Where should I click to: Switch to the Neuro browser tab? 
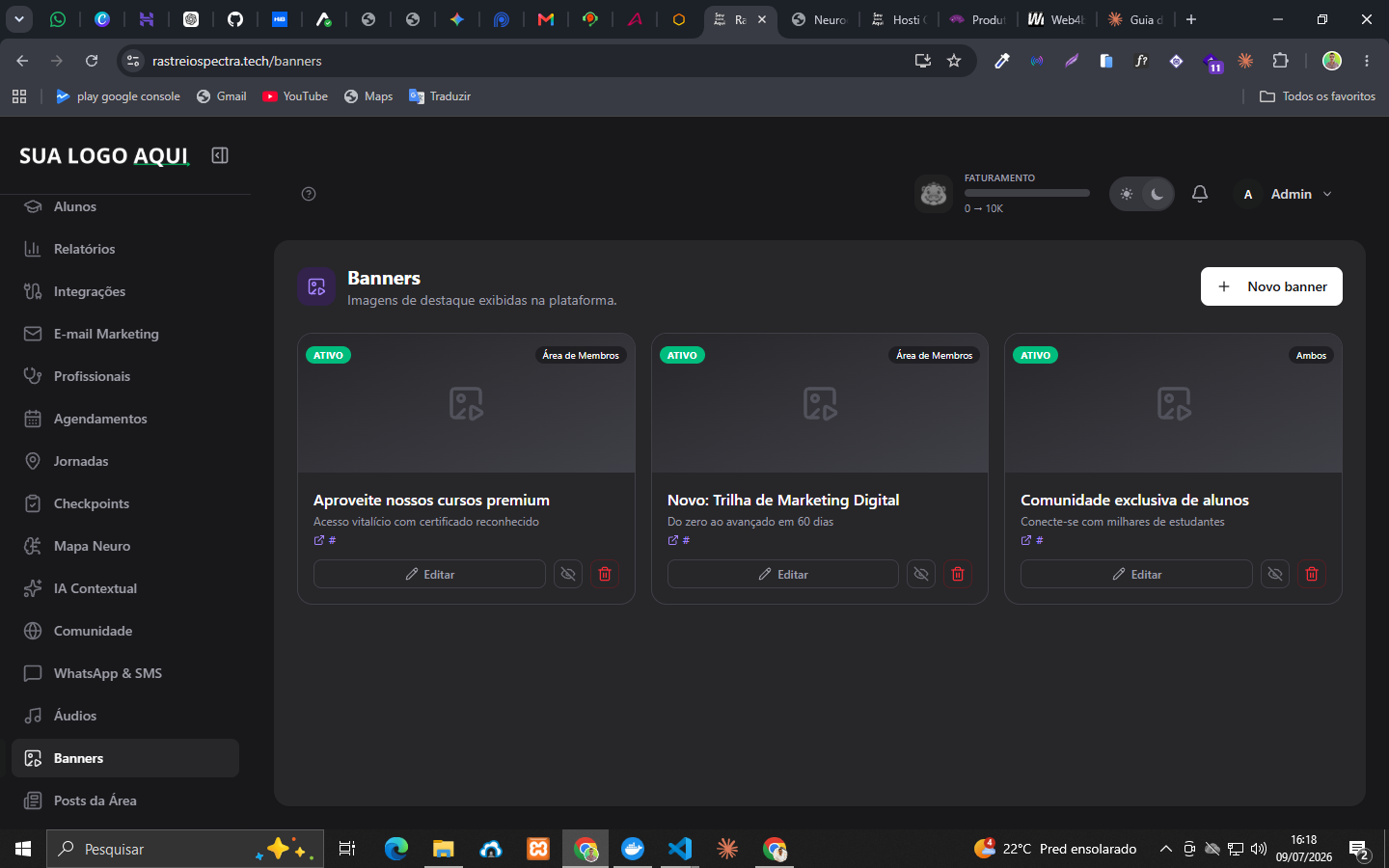click(x=820, y=19)
